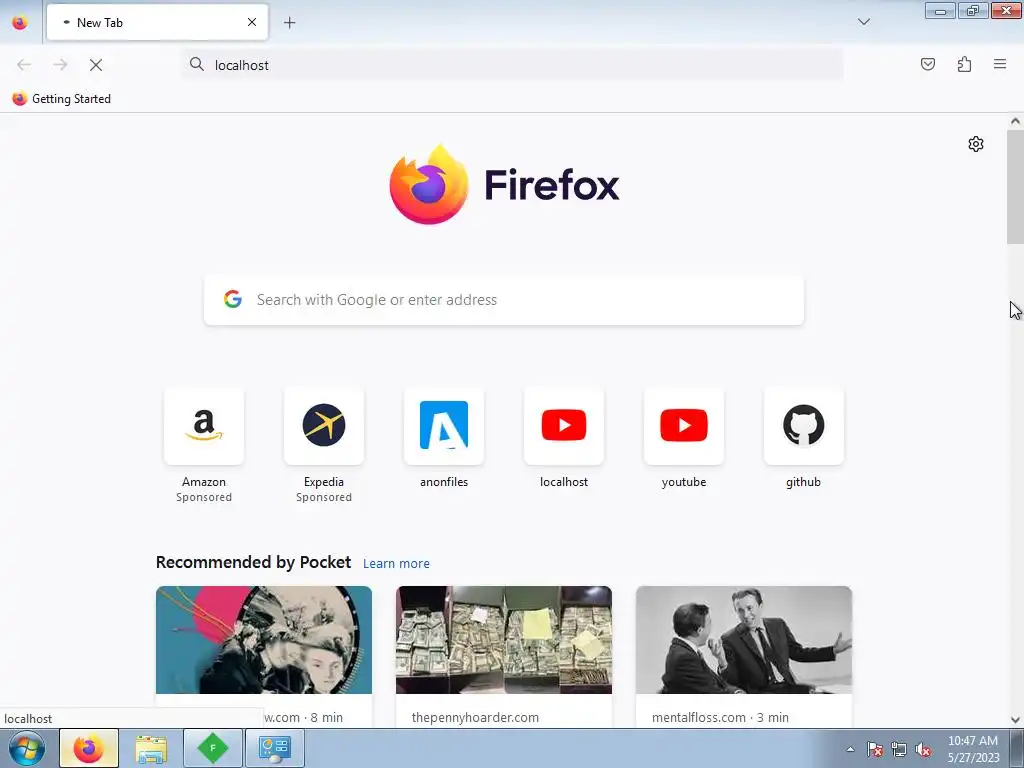Open new tab personalize gear icon
Screen dimensions: 1024x768
[x=976, y=144]
